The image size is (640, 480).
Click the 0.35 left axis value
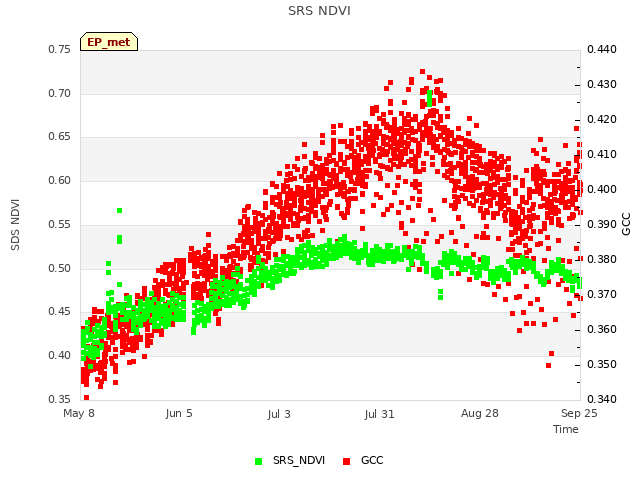[x=60, y=399]
